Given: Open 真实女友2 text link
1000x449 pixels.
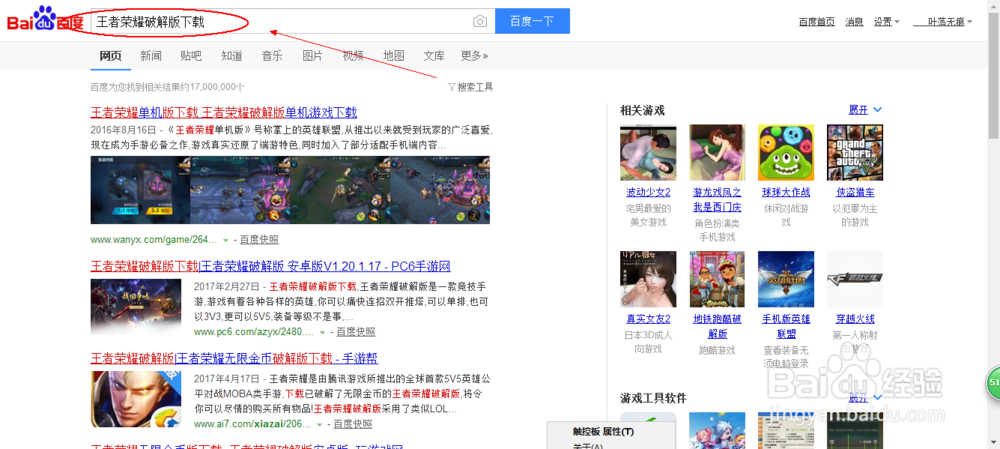Looking at the screenshot, I should [x=648, y=318].
